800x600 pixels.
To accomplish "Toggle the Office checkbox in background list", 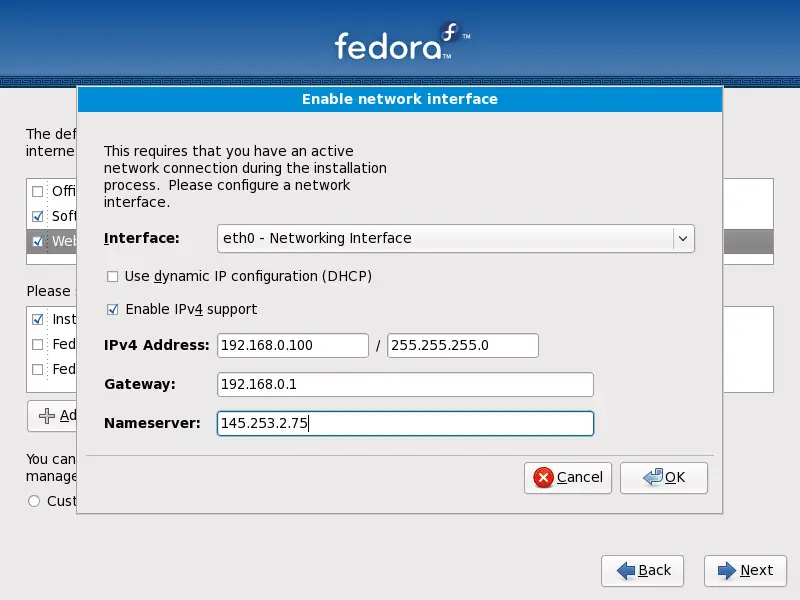I will click(x=37, y=191).
